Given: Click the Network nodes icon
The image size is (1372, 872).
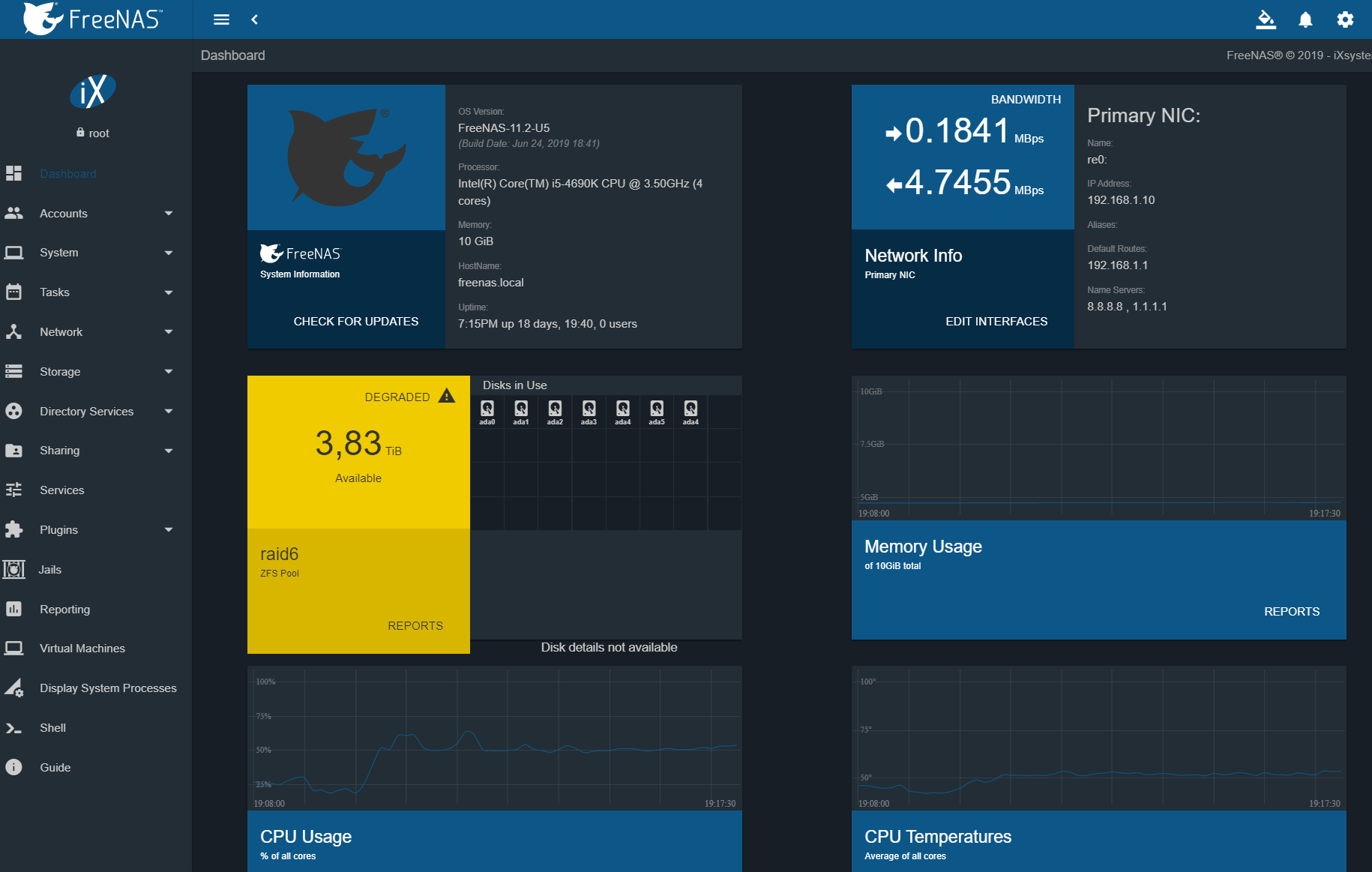Looking at the screenshot, I should pyautogui.click(x=13, y=331).
